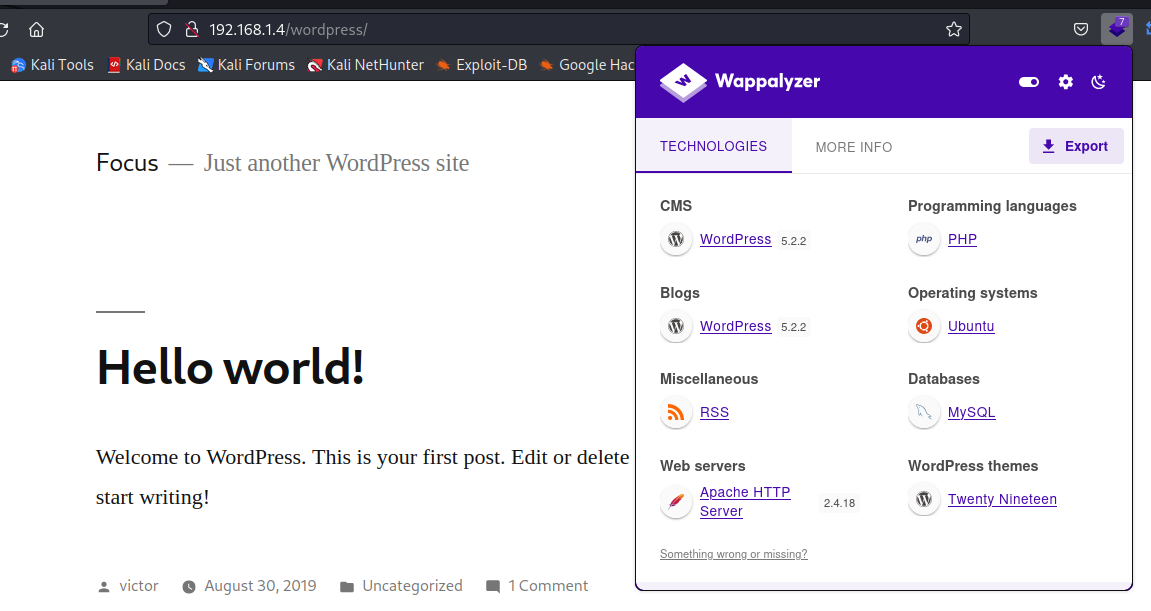
Task: Click the Apache feather icon
Action: (x=676, y=502)
